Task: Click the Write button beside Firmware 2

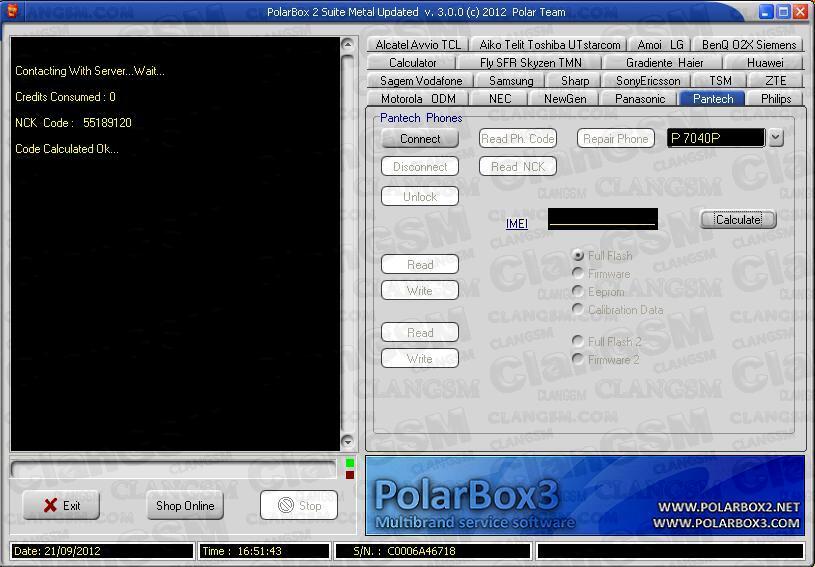Action: click(x=420, y=359)
